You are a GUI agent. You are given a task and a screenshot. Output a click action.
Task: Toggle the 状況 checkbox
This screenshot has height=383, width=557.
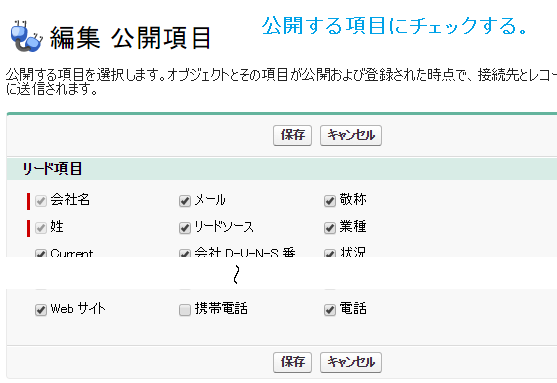click(330, 253)
